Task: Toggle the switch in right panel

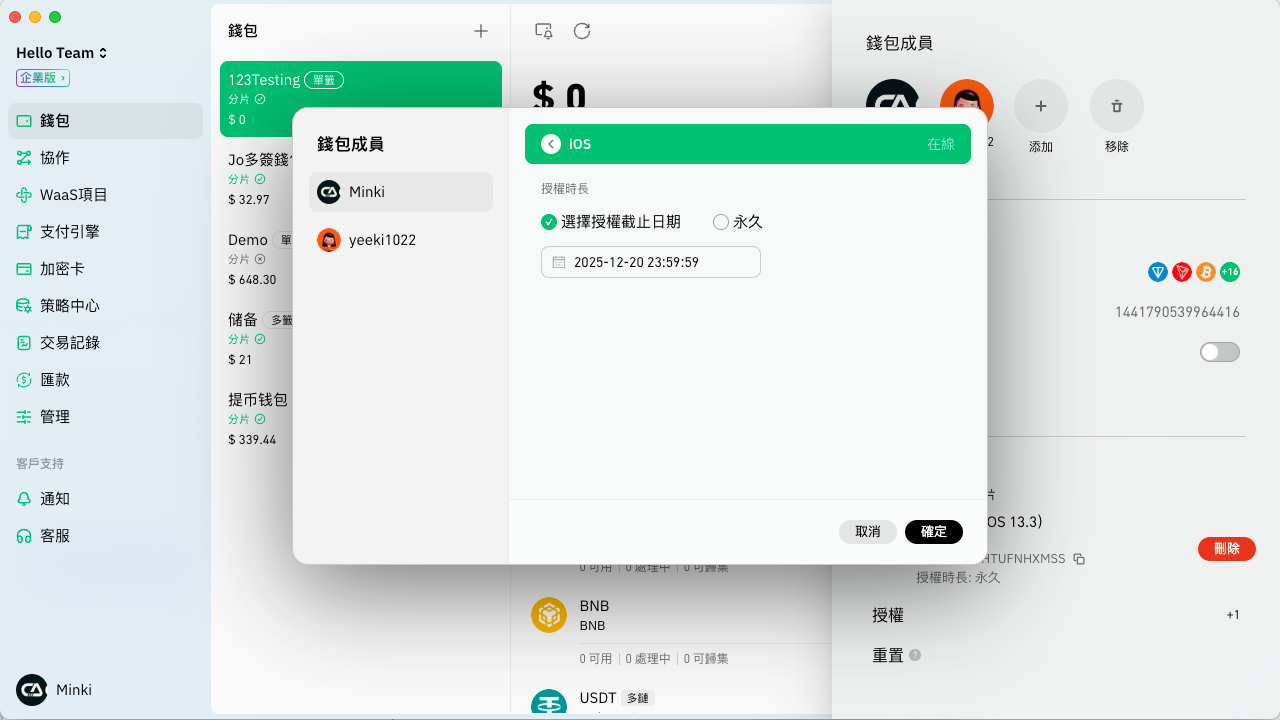Action: tap(1219, 352)
